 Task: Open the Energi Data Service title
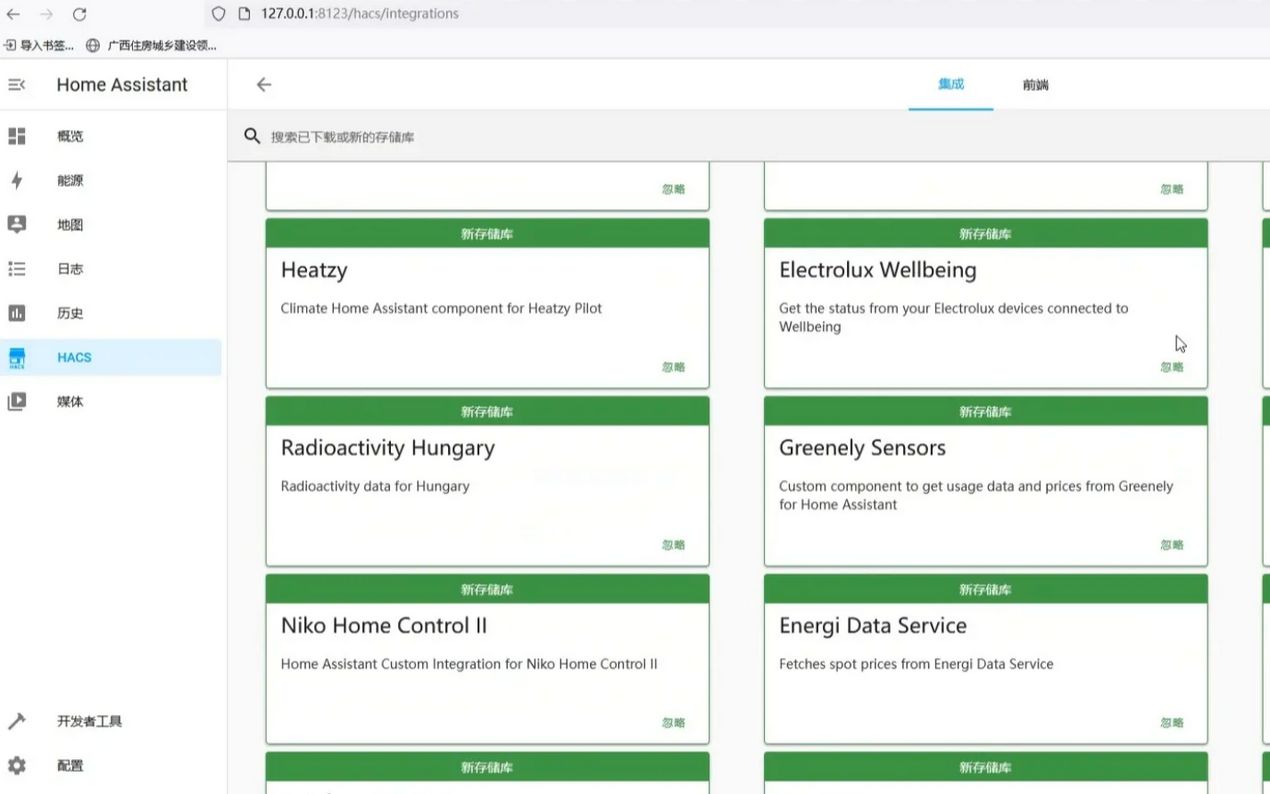tap(873, 626)
